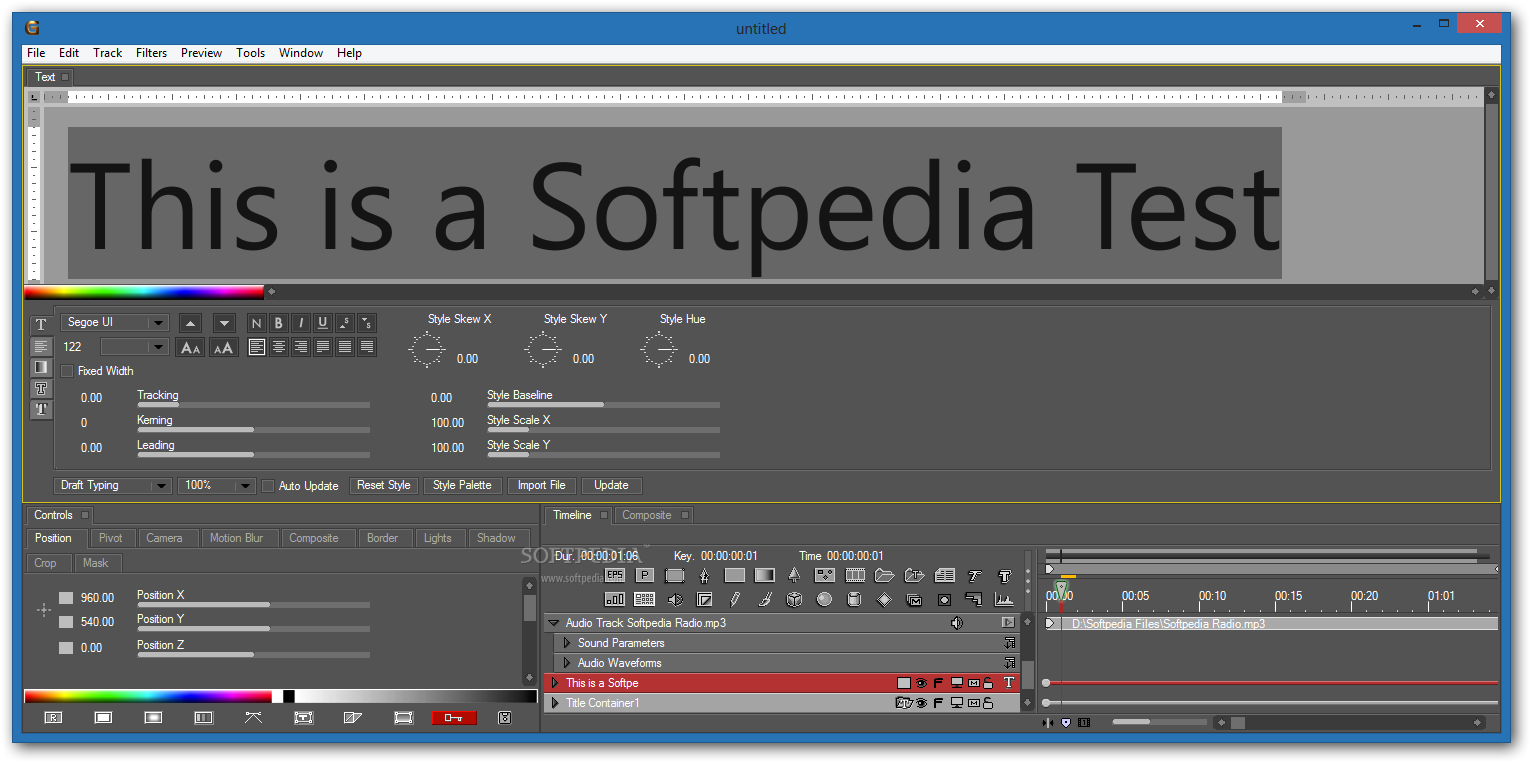Open the Filters menu
This screenshot has height=763, width=1531.
[x=151, y=53]
